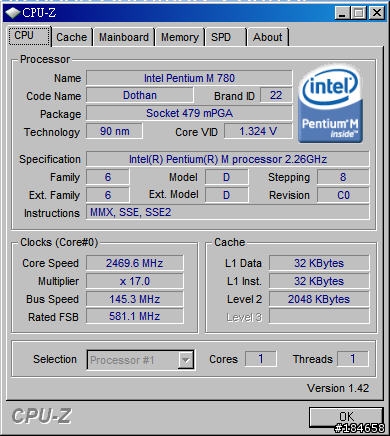Click the Ext. Family value field
Screen dimensions: 390x436
tap(108, 195)
